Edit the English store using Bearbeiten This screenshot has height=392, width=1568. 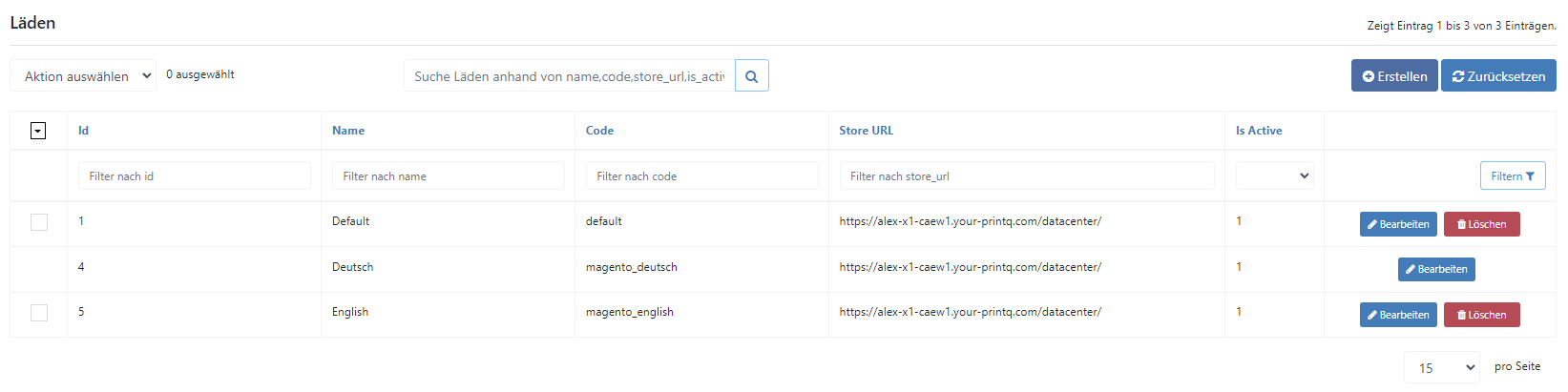[1398, 315]
